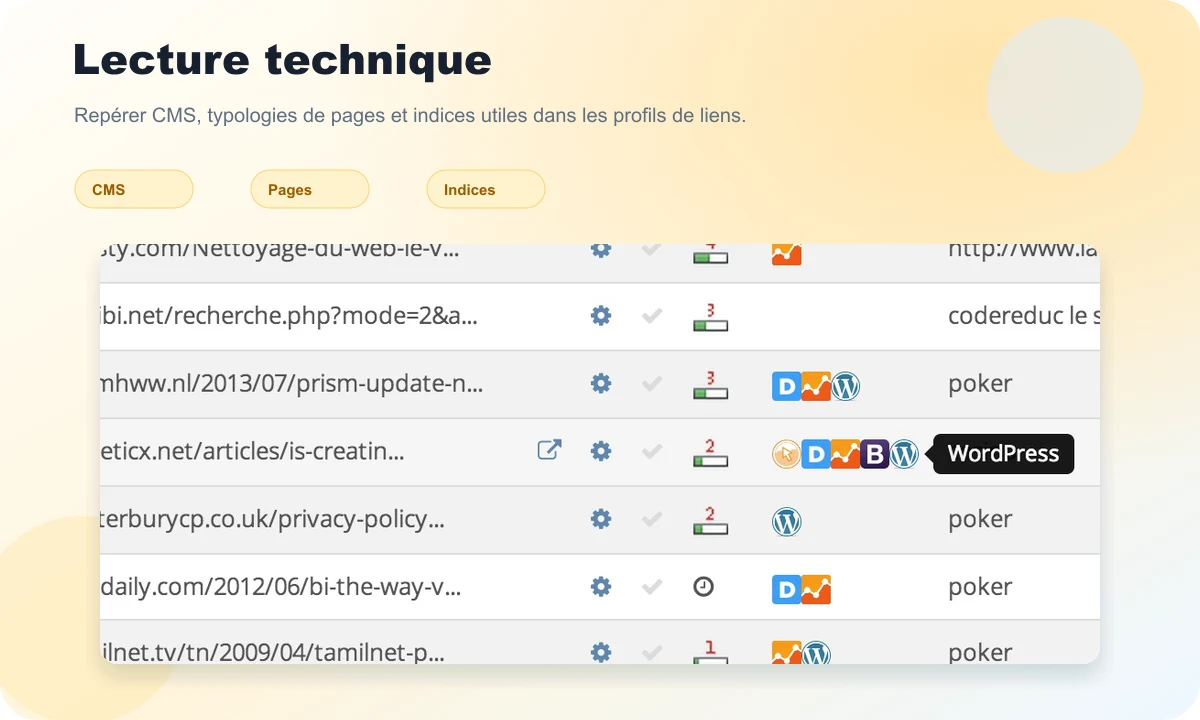The height and width of the screenshot is (720, 1200).
Task: Open the mhww.nl/2013/07/prism-update link
Action: [292, 384]
